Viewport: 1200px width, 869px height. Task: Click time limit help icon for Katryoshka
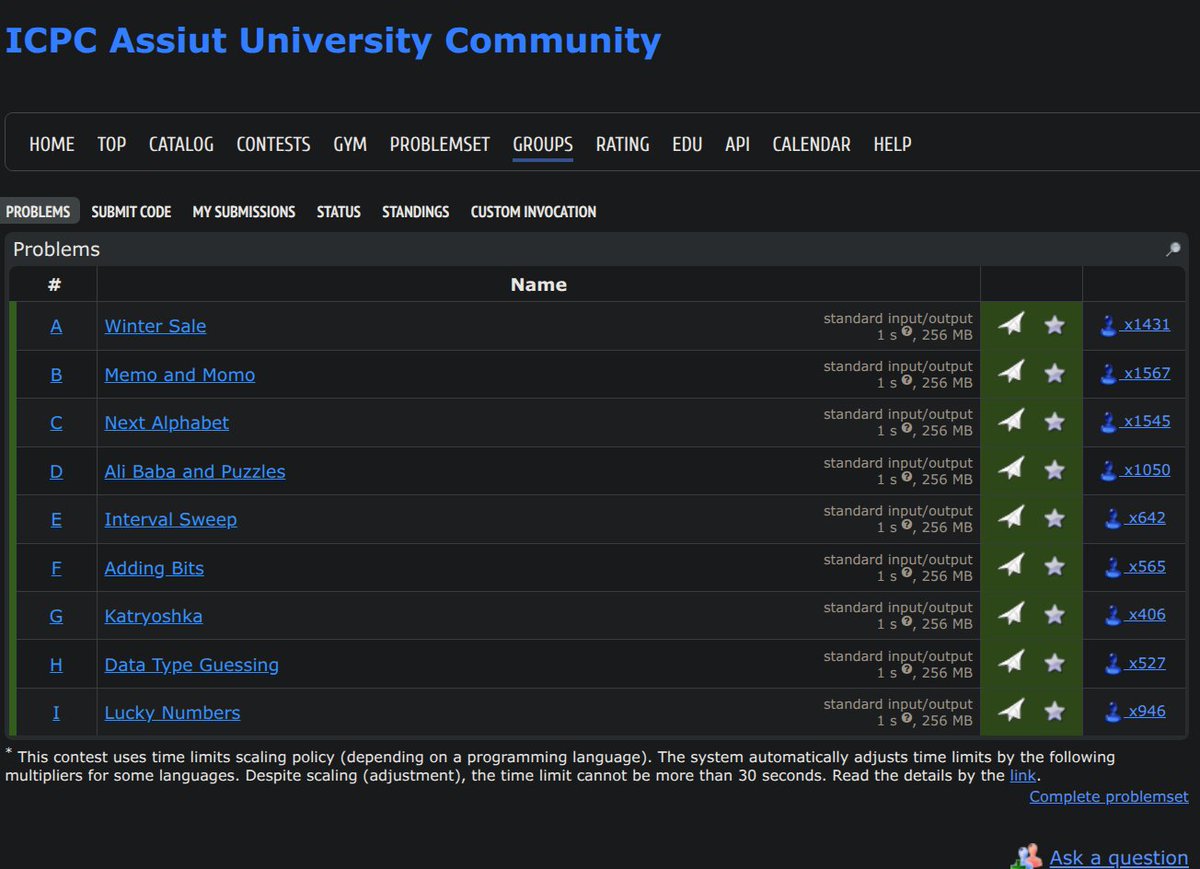[x=907, y=622]
